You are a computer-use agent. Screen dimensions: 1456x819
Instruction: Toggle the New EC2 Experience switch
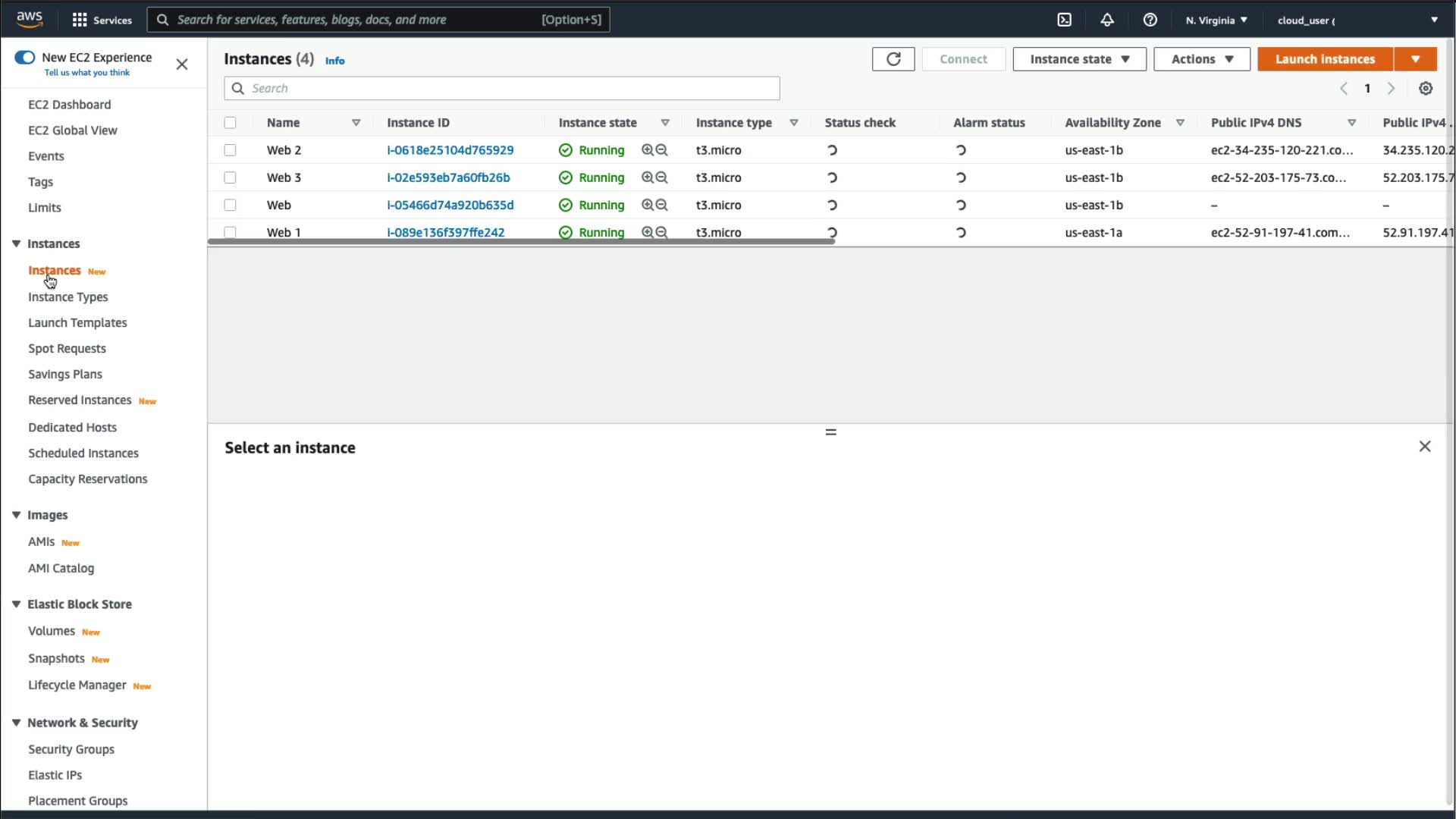click(x=25, y=58)
